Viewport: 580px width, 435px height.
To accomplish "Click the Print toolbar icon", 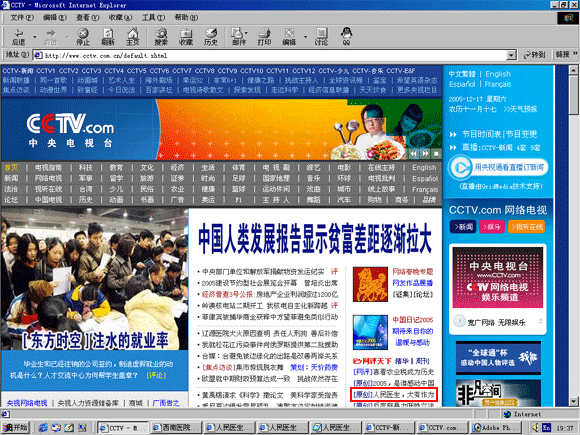I will click(x=264, y=37).
